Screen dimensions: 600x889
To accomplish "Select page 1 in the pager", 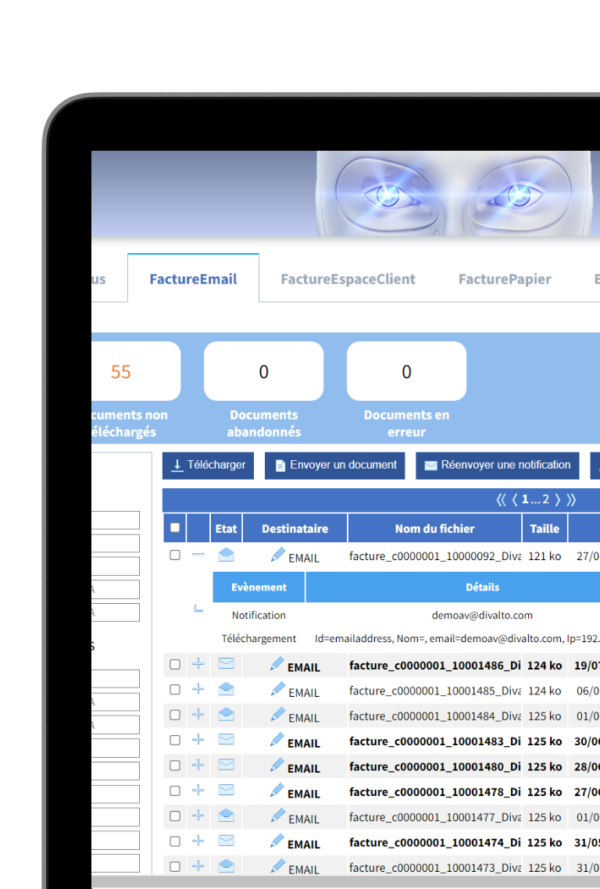I will (525, 499).
